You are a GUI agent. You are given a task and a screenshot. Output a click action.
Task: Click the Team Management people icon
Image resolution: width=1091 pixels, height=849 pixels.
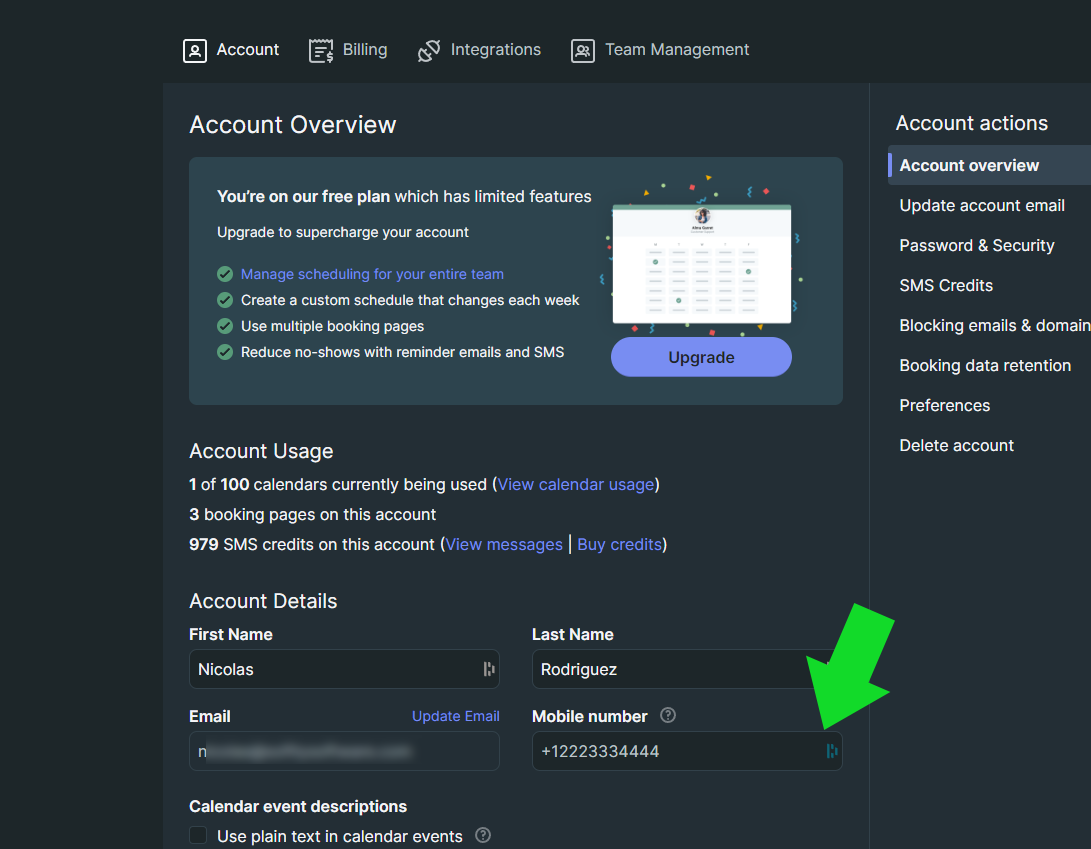(x=583, y=51)
